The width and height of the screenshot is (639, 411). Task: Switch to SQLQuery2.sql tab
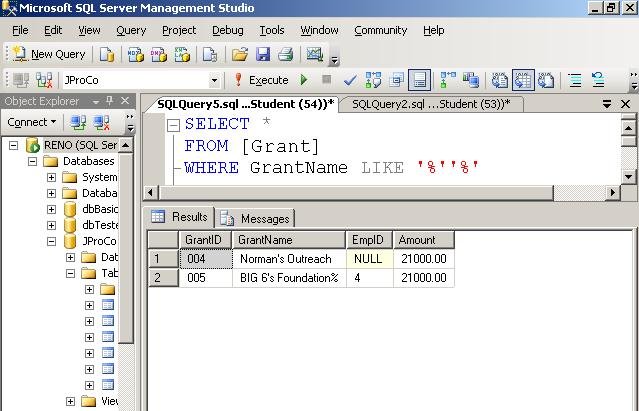point(431,104)
